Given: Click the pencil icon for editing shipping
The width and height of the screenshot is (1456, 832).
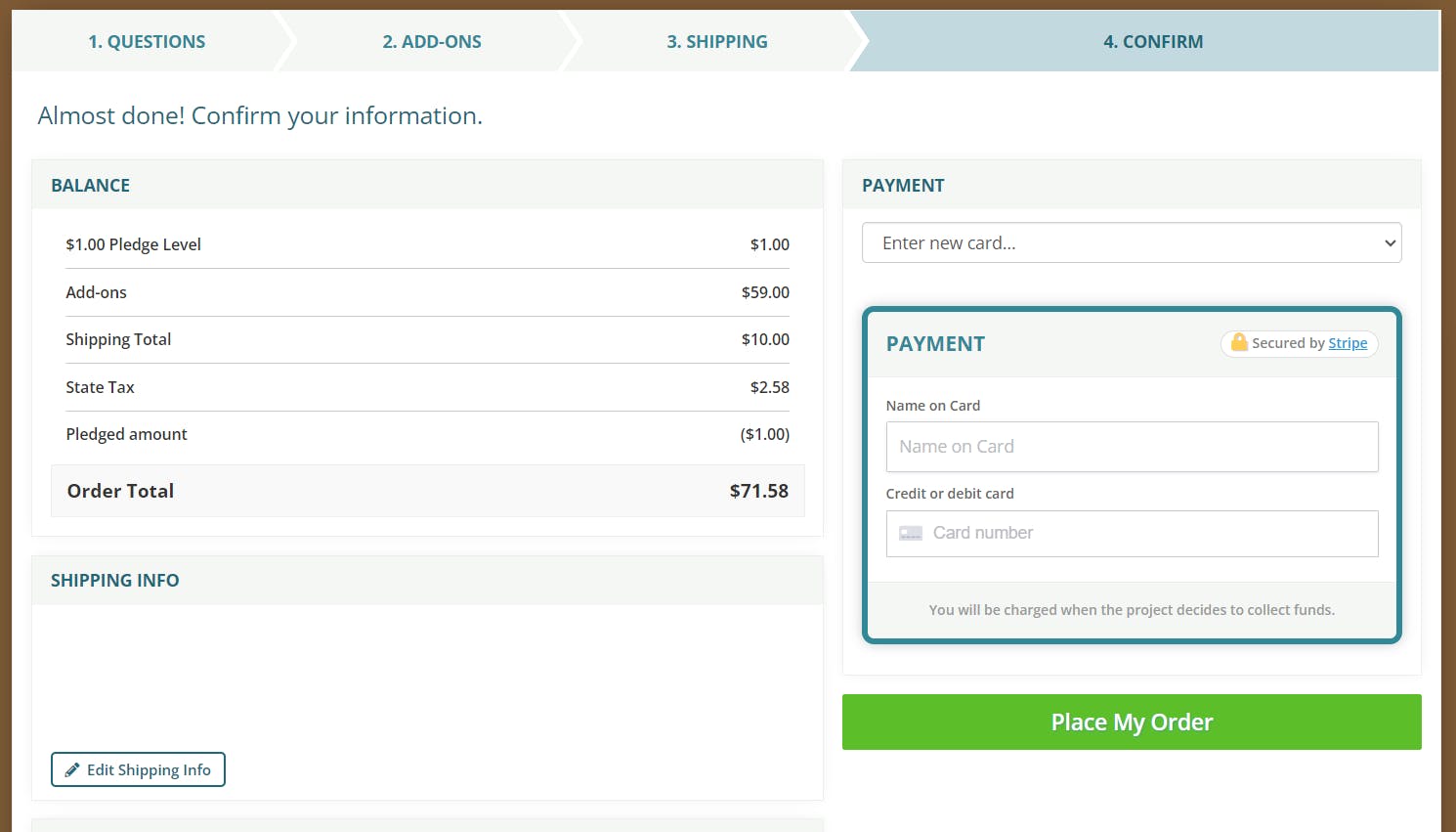Looking at the screenshot, I should (x=72, y=770).
